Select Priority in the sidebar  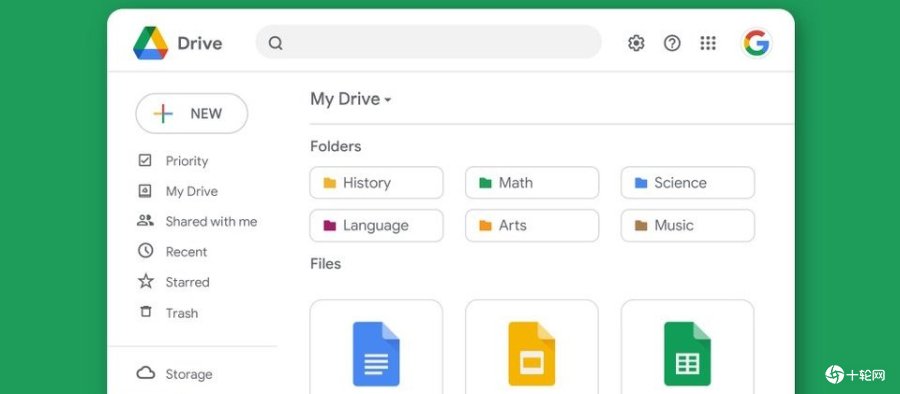(187, 161)
